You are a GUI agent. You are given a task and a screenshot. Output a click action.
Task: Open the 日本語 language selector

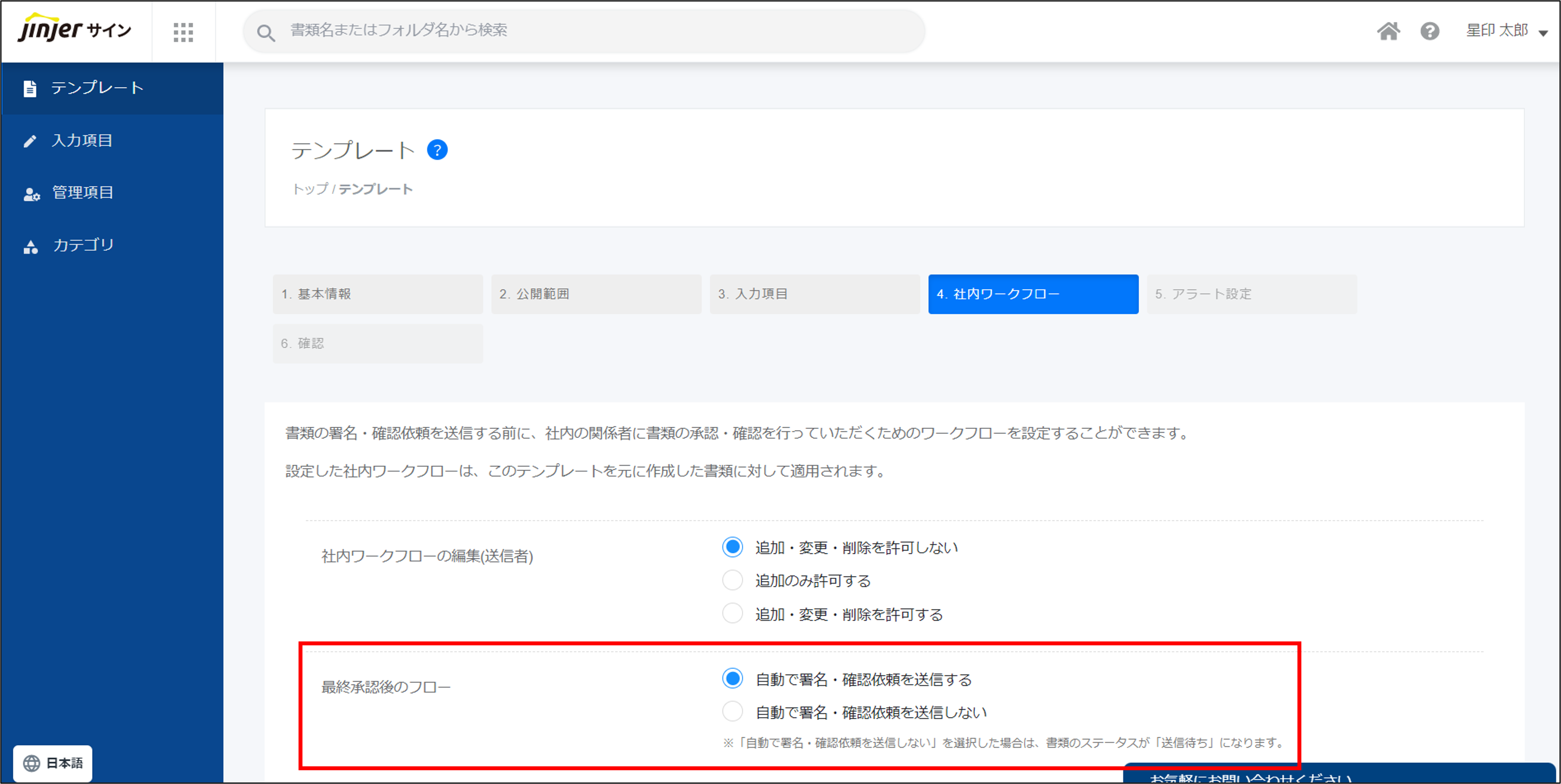point(53,763)
